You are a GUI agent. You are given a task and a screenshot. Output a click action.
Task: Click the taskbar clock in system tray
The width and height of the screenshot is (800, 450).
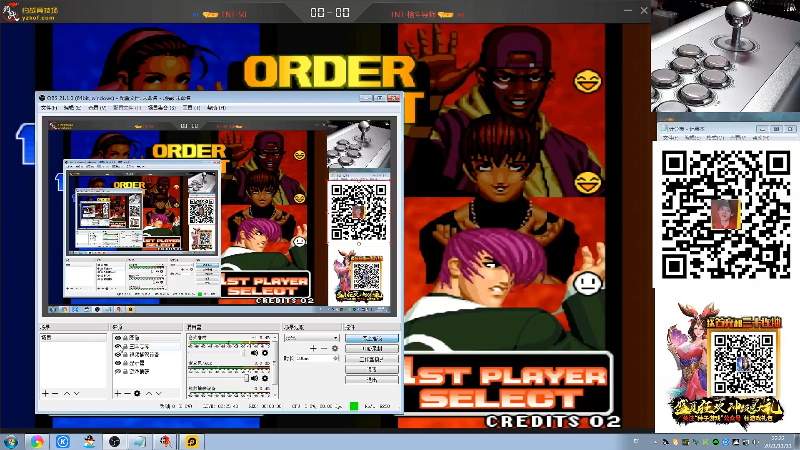(x=778, y=442)
